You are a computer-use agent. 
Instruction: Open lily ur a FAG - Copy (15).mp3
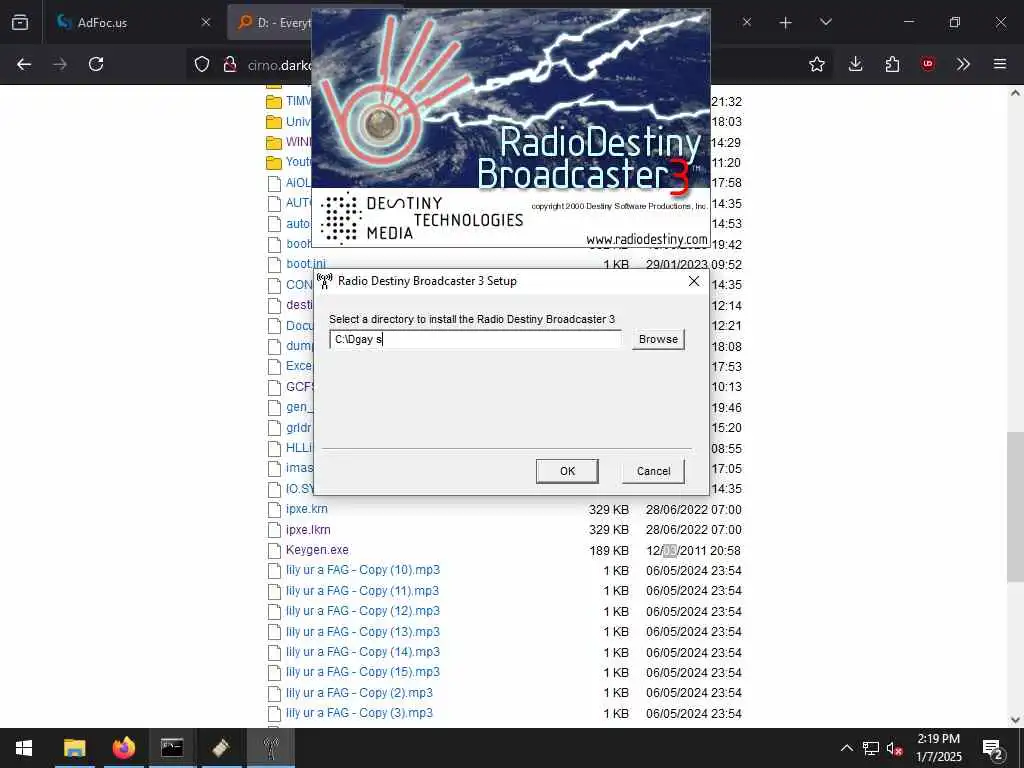tap(362, 672)
